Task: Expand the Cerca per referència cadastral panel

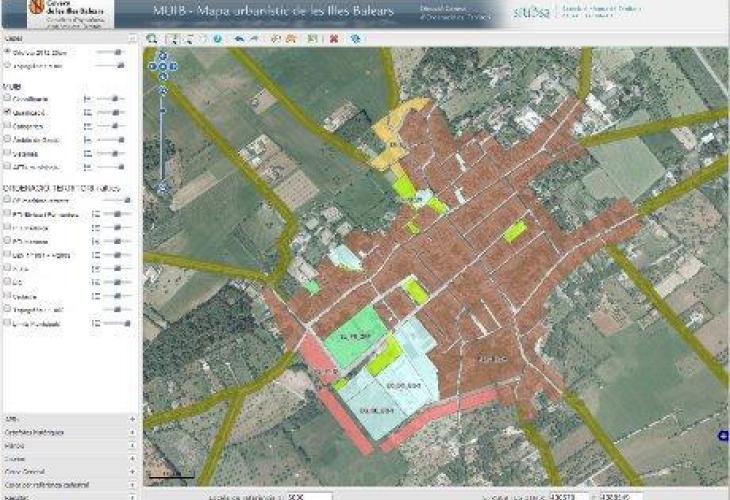Action: pyautogui.click(x=132, y=484)
